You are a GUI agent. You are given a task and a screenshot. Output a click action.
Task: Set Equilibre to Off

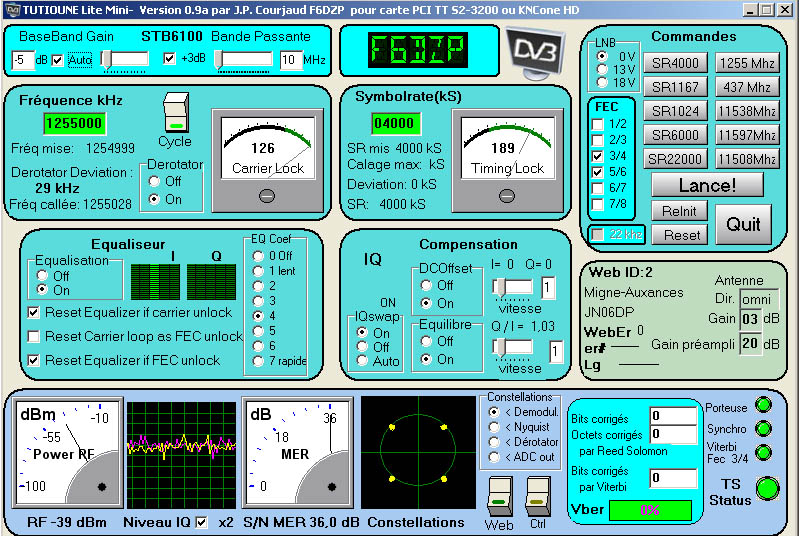coord(426,341)
